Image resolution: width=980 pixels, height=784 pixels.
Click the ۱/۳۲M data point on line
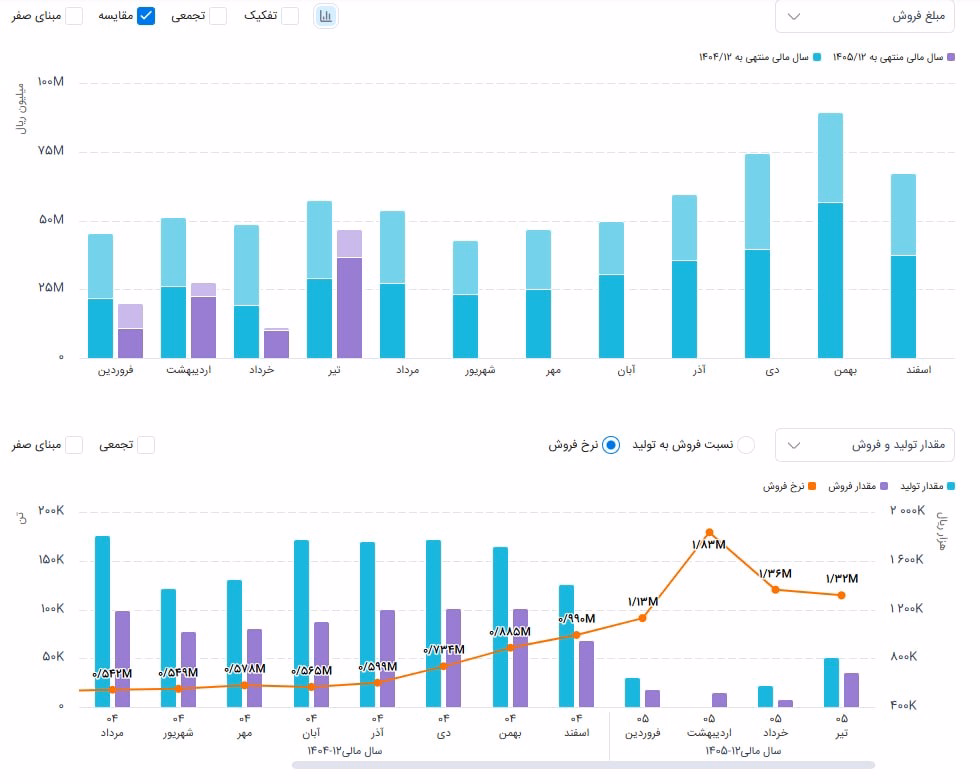841,595
